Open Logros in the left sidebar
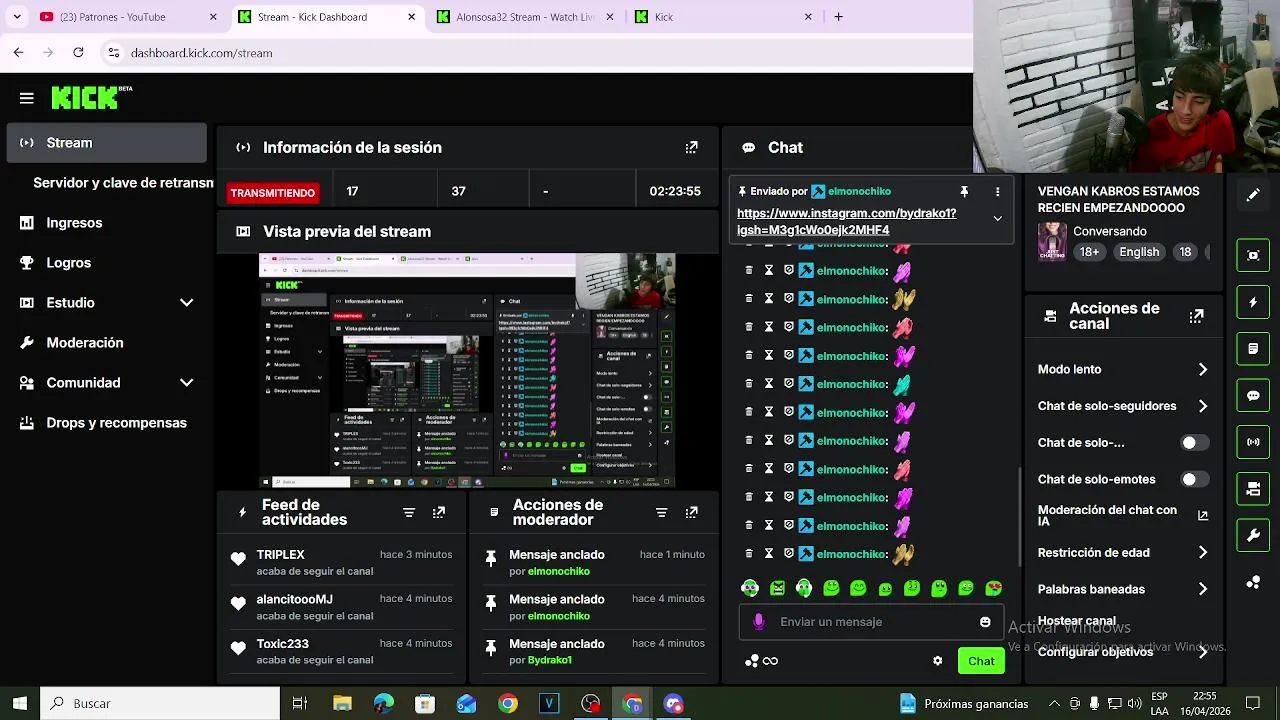The image size is (1280, 720). [x=107, y=263]
